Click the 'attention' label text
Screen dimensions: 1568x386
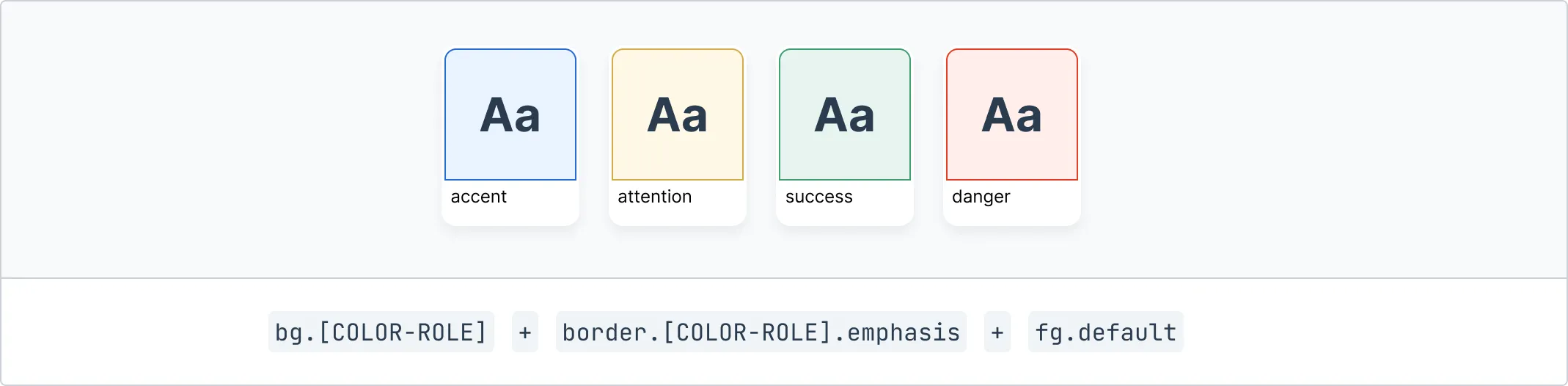[x=654, y=197]
